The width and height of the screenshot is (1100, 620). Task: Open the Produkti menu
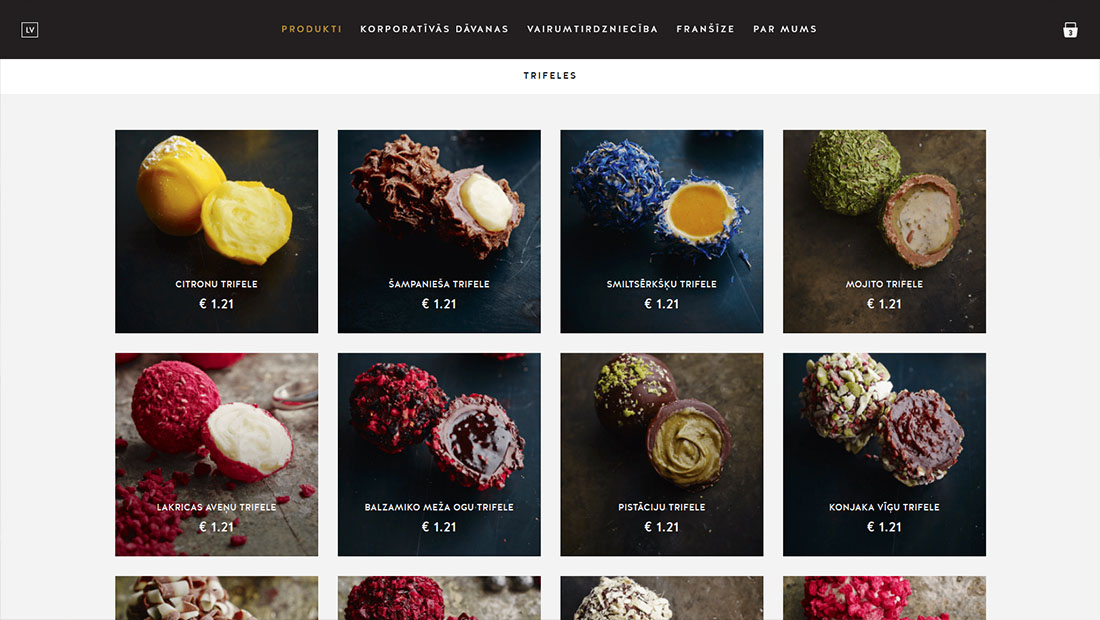click(x=311, y=29)
